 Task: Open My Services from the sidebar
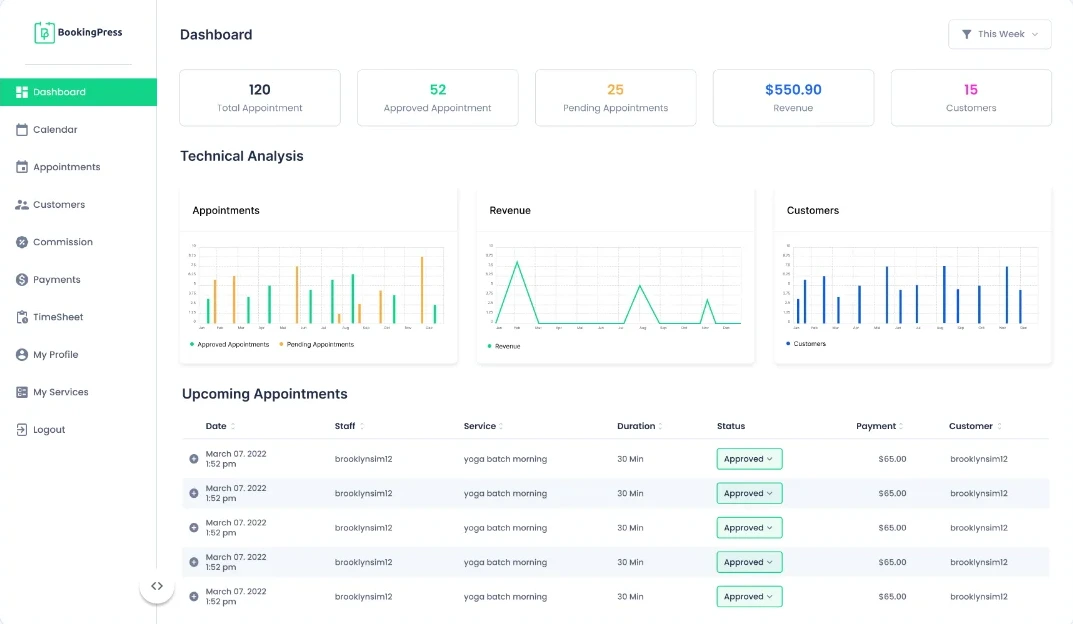click(52, 392)
